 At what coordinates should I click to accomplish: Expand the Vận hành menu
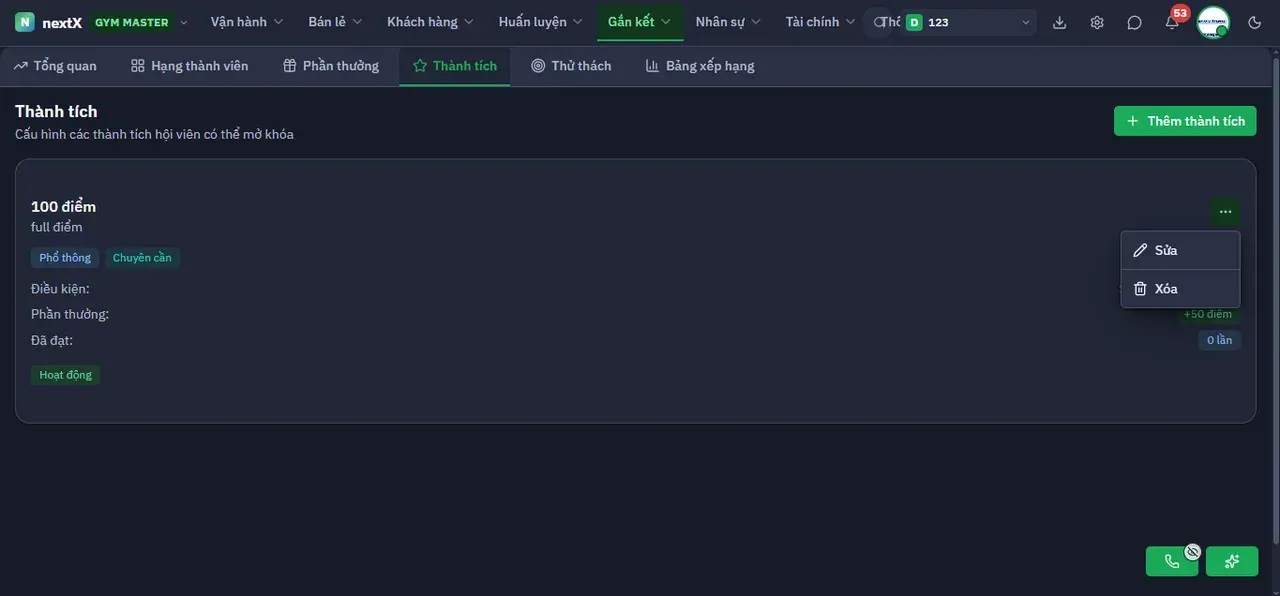point(247,22)
